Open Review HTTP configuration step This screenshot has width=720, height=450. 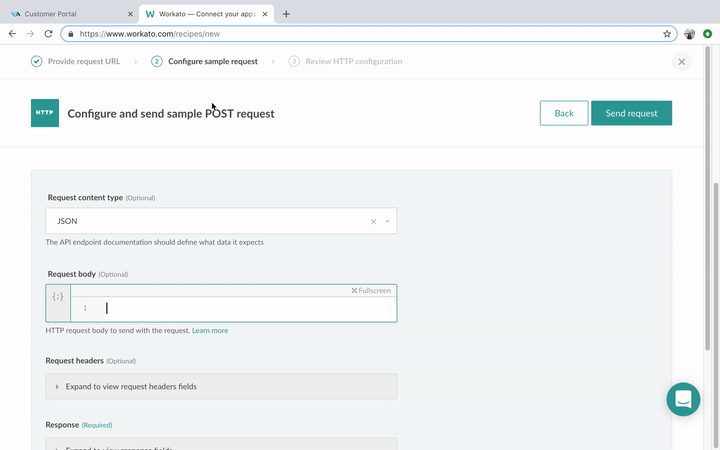tap(354, 61)
